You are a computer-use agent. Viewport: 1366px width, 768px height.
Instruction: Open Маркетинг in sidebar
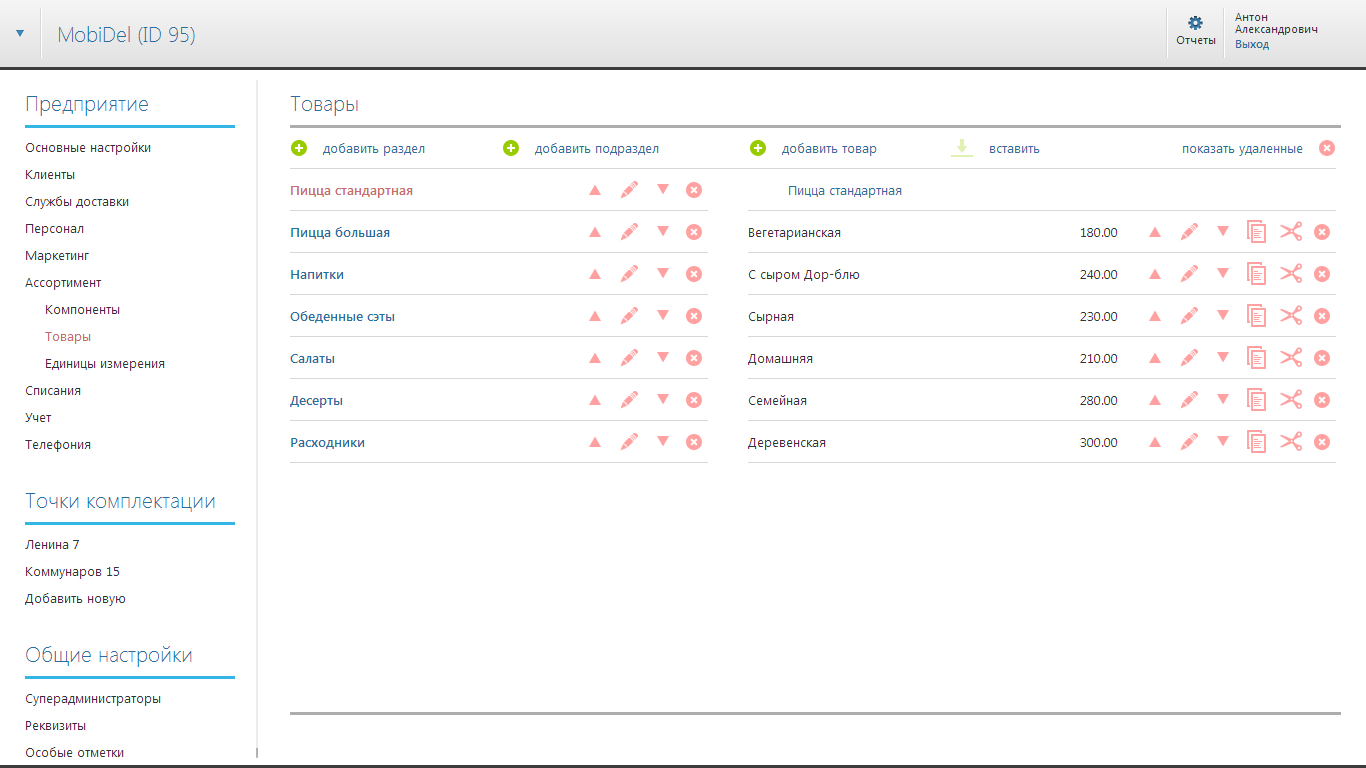pos(57,256)
